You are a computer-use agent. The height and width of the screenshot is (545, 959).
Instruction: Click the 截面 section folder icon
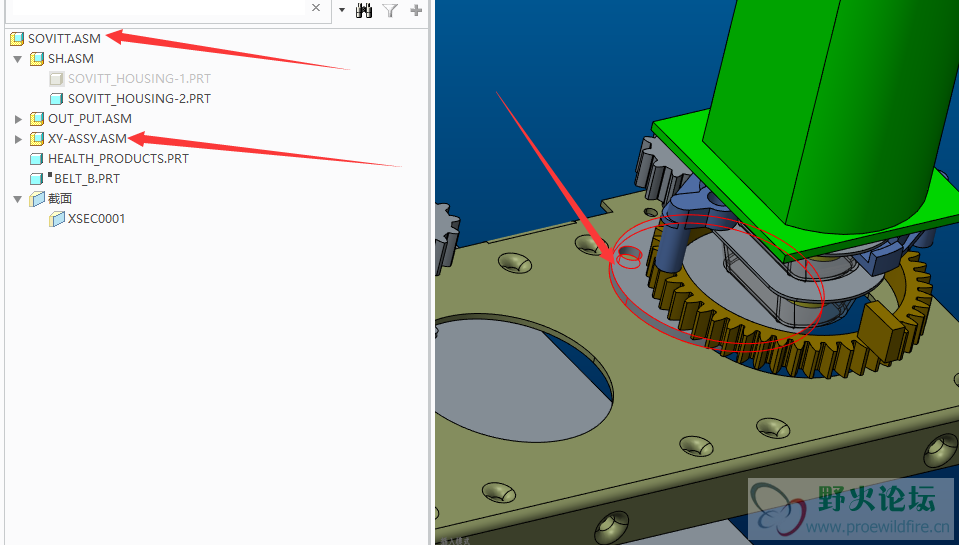[37, 199]
